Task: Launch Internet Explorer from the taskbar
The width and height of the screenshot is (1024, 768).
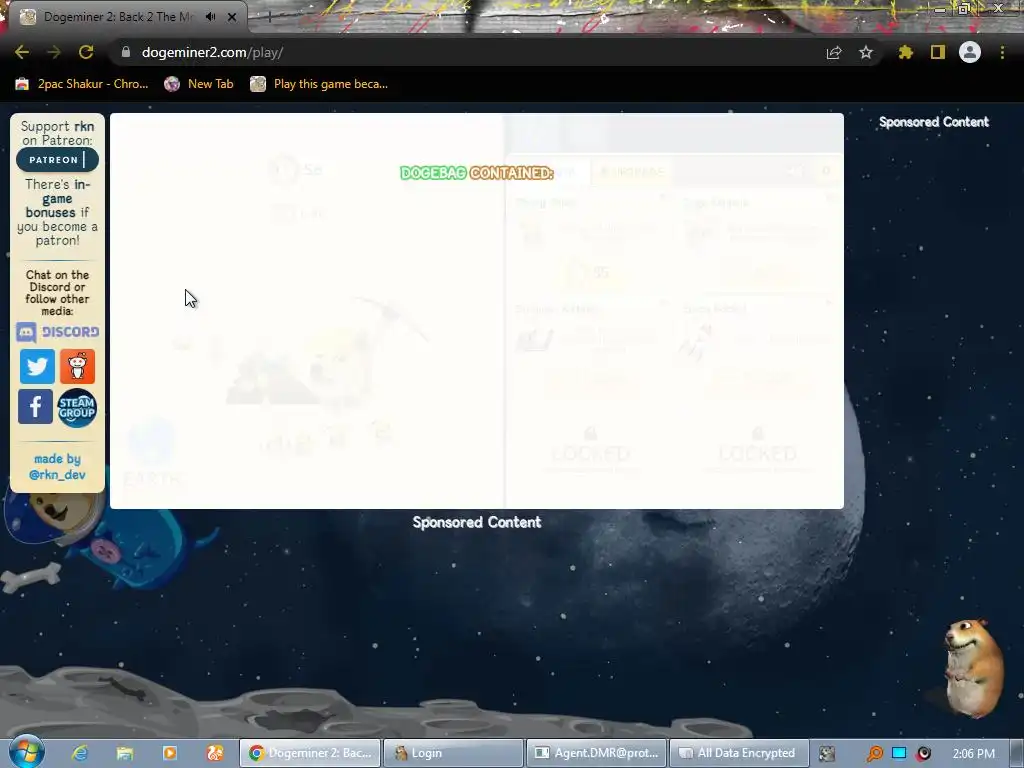Action: pos(80,753)
